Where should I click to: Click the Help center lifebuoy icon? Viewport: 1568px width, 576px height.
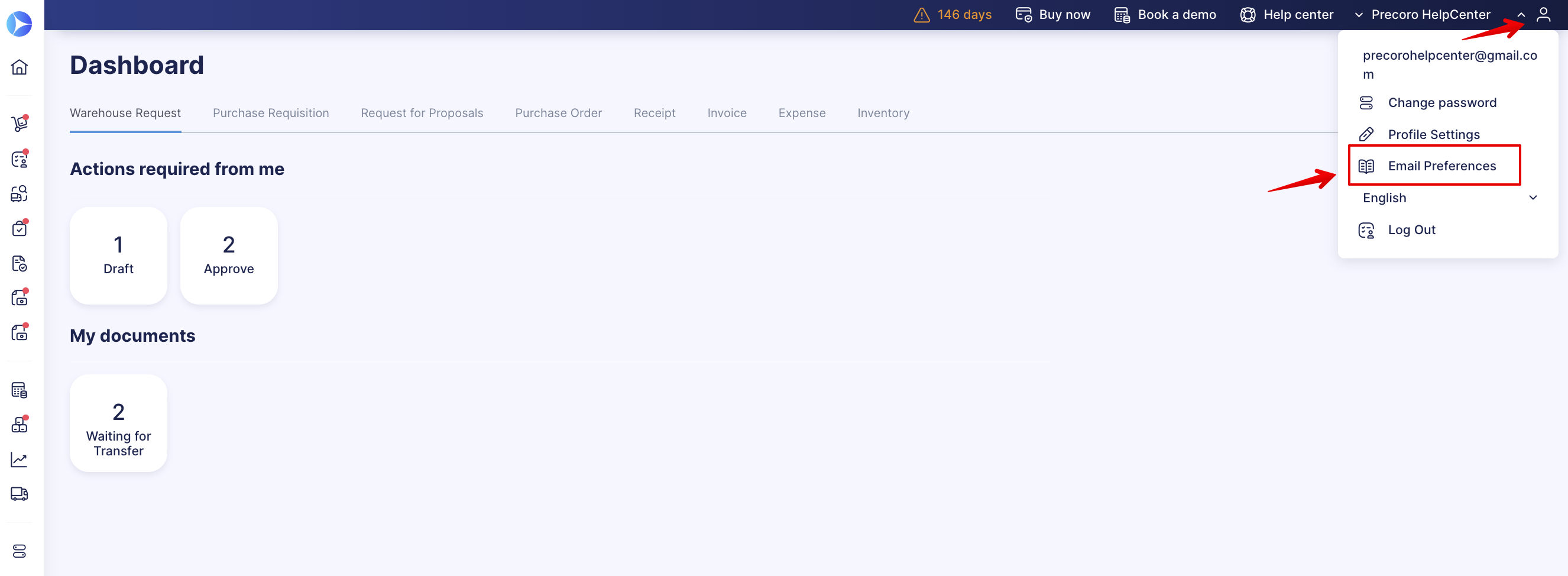[x=1248, y=15]
